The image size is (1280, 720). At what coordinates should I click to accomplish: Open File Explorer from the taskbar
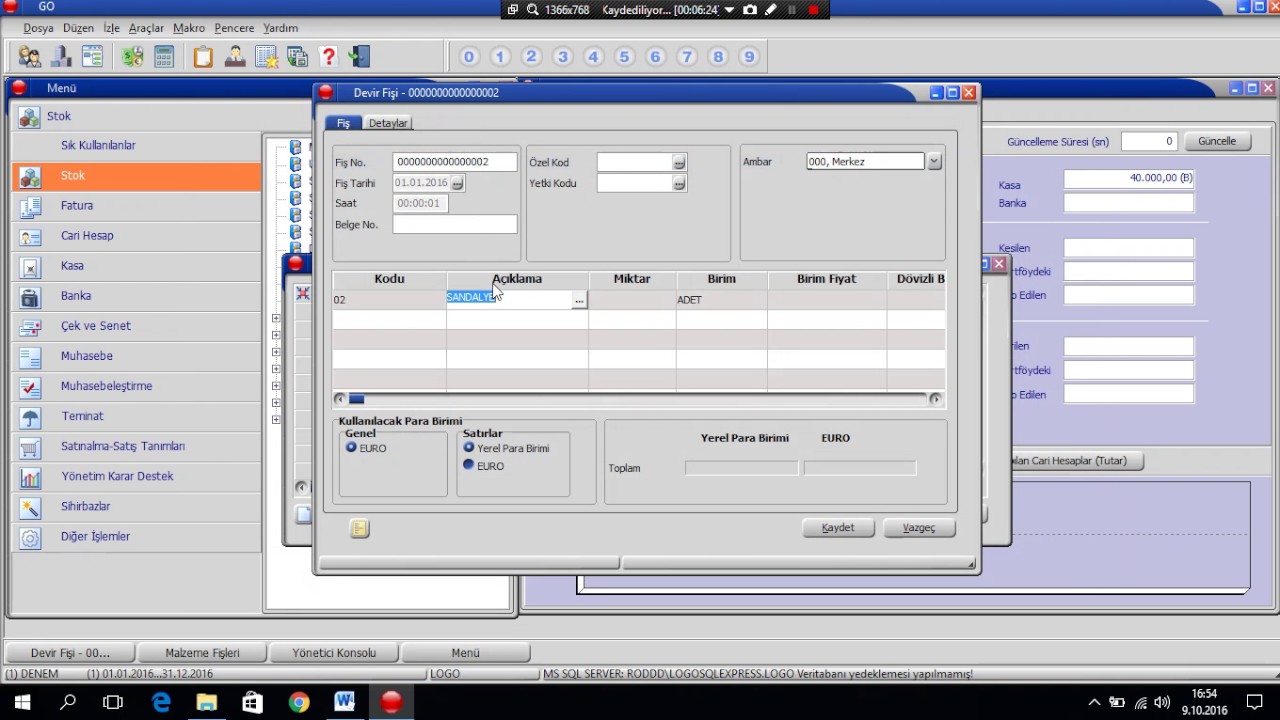207,702
